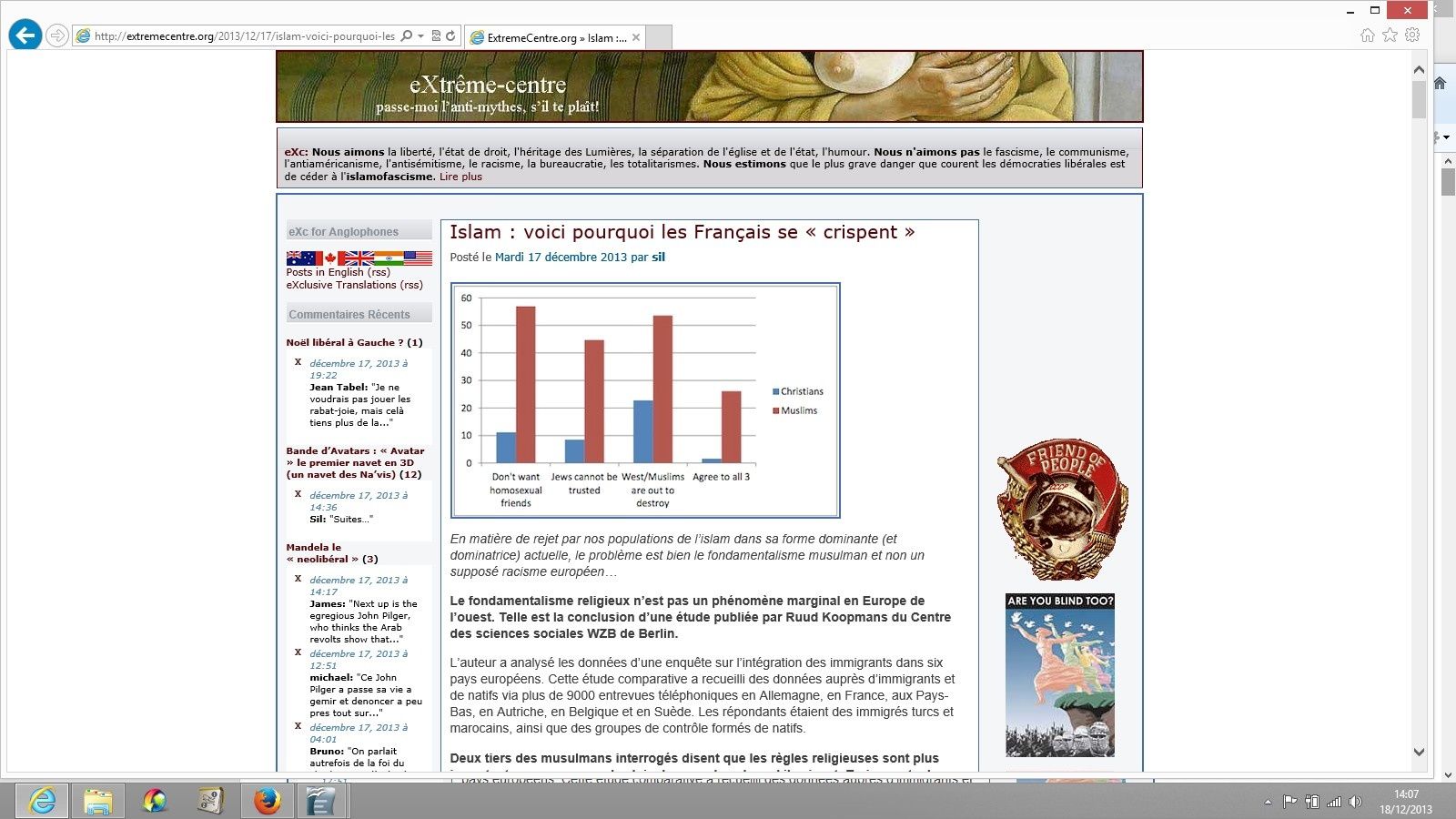The height and width of the screenshot is (819, 1456).
Task: Click page scrollbar up arrow
Action: point(1419,69)
